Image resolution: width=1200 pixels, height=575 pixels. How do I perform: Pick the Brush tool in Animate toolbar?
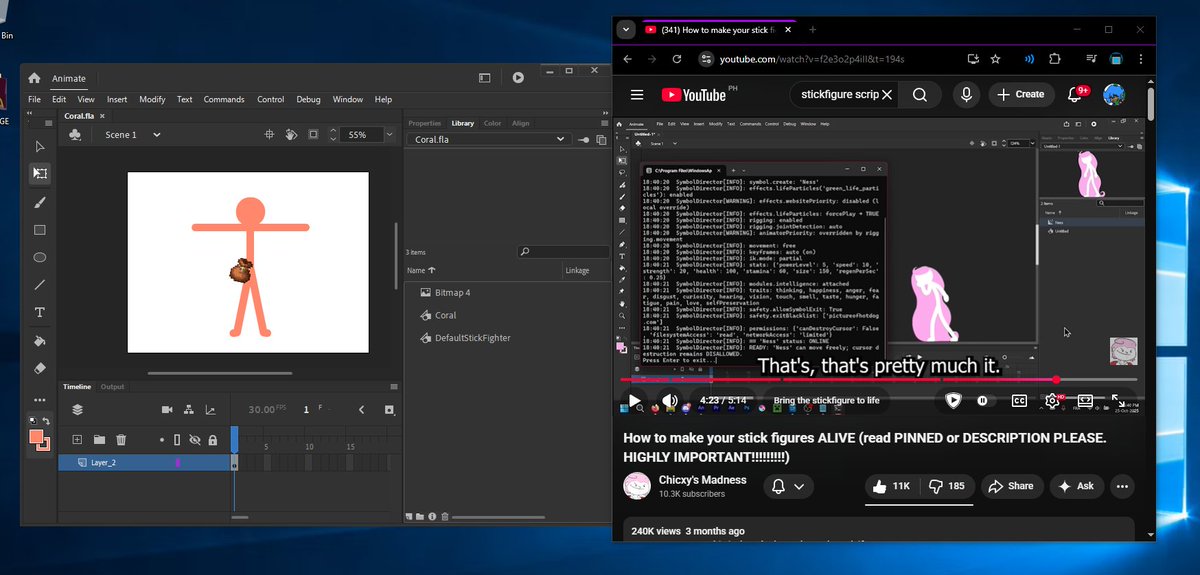click(x=40, y=202)
